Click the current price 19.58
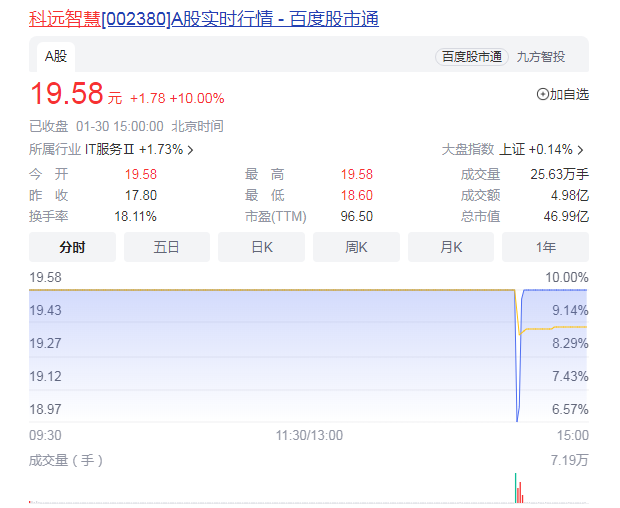 tap(67, 94)
